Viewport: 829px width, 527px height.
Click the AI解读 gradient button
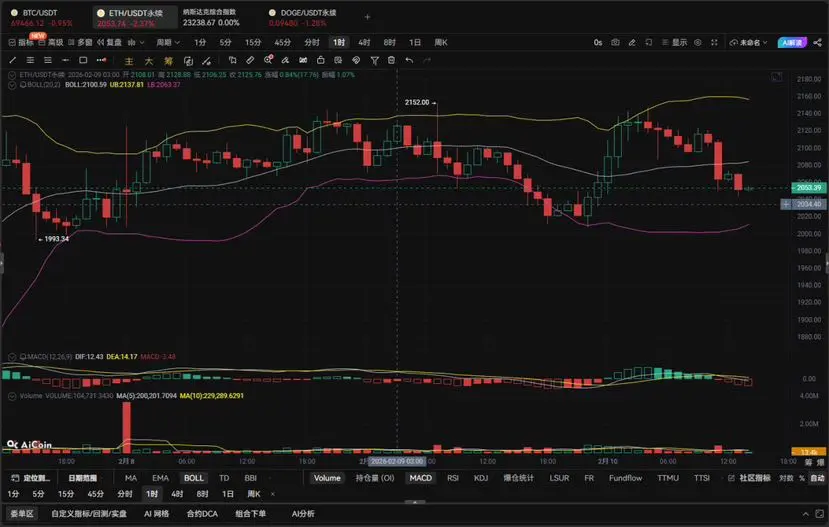(x=792, y=42)
